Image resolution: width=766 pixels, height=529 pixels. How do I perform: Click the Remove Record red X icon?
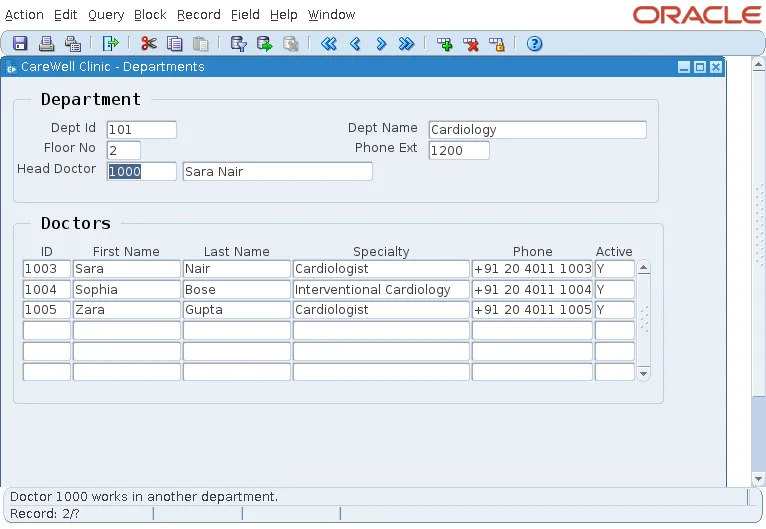tap(471, 43)
